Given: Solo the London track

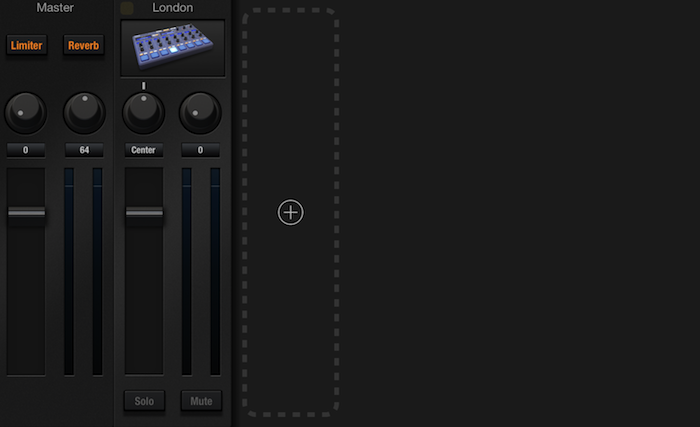Looking at the screenshot, I should point(144,401).
